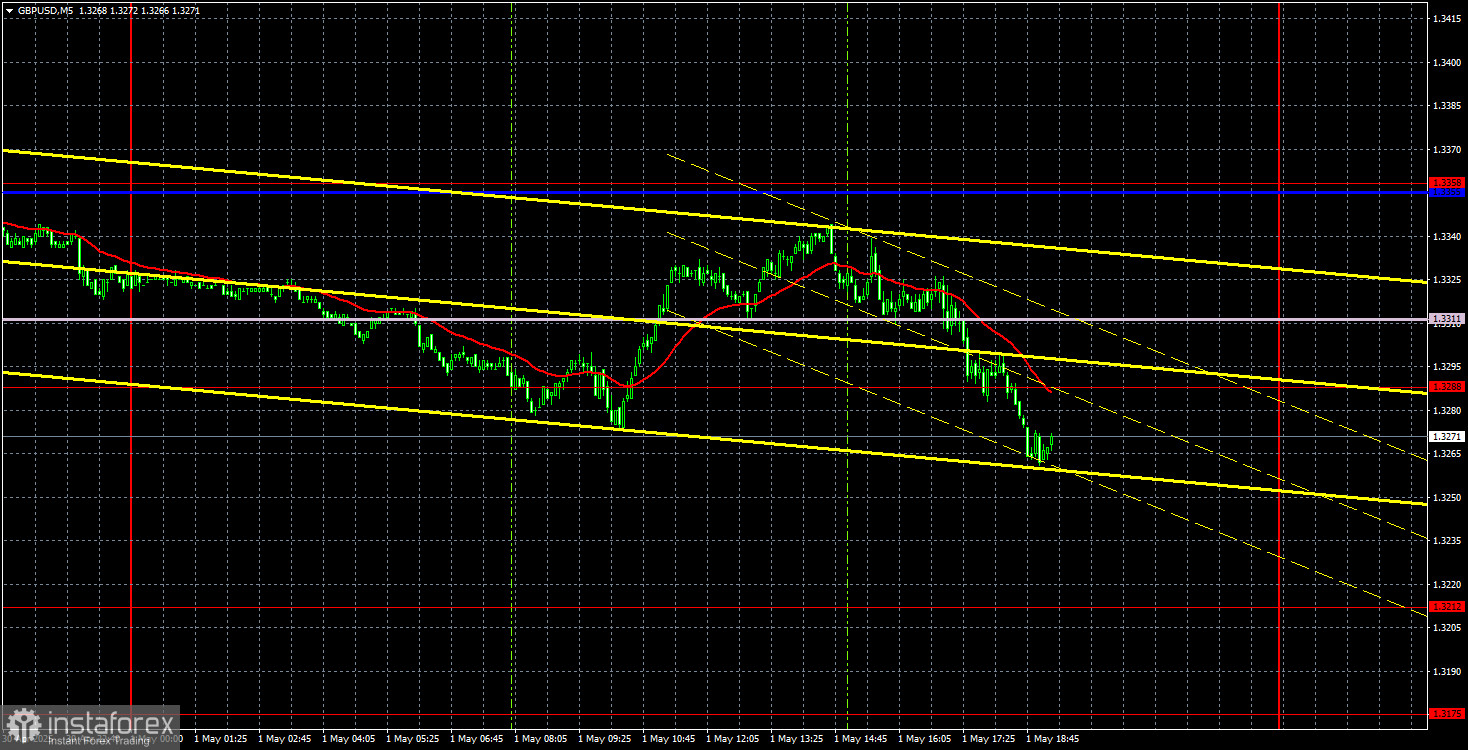Select the GBPUSD,M5 chart title text

[44, 10]
